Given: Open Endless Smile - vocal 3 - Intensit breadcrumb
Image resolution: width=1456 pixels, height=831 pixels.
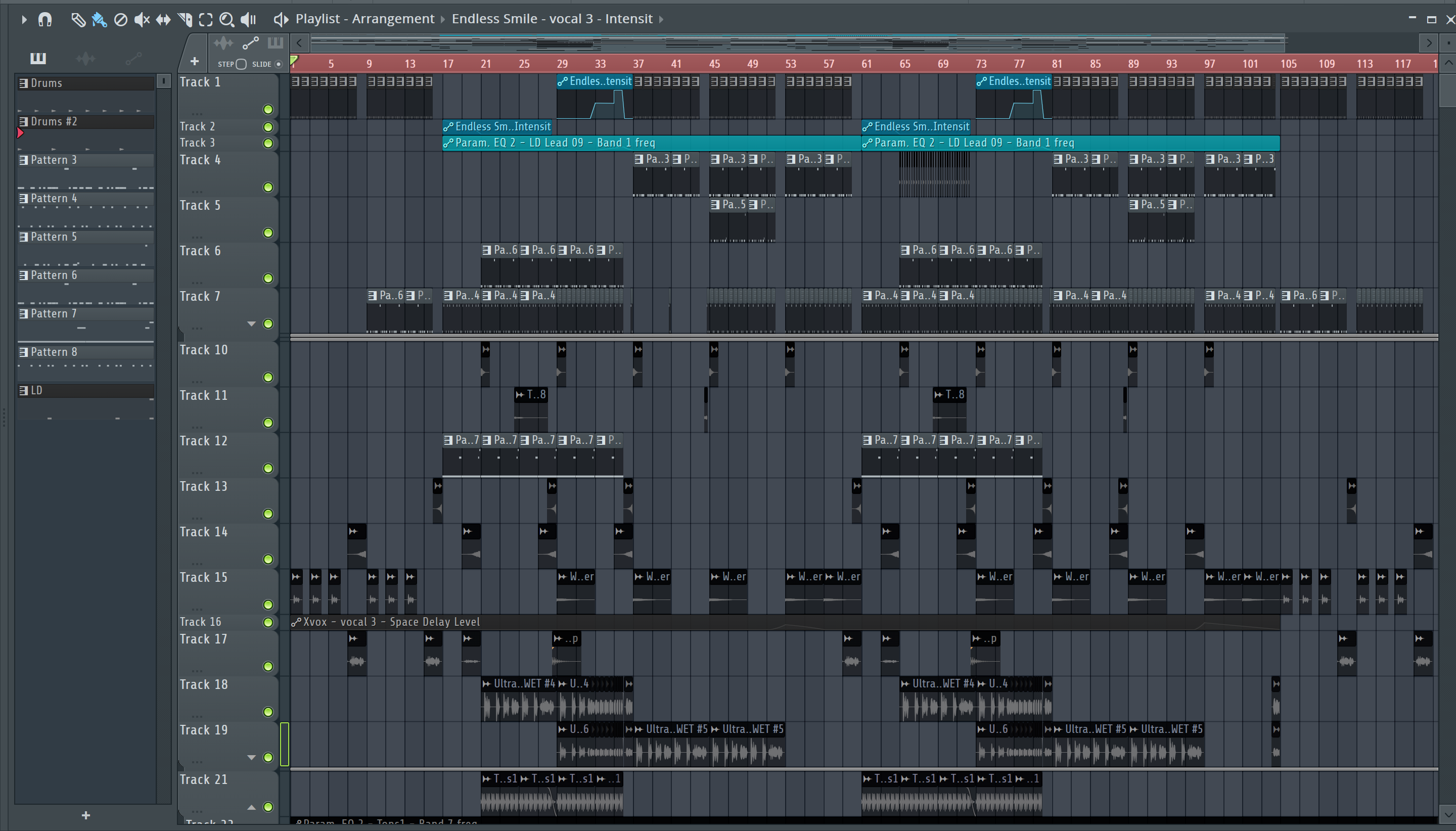Looking at the screenshot, I should (552, 19).
